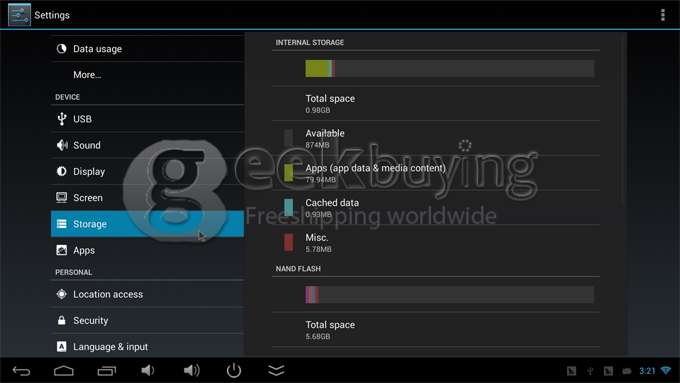680x383 pixels.
Task: Click the NAND flash usage bar
Action: coord(450,295)
